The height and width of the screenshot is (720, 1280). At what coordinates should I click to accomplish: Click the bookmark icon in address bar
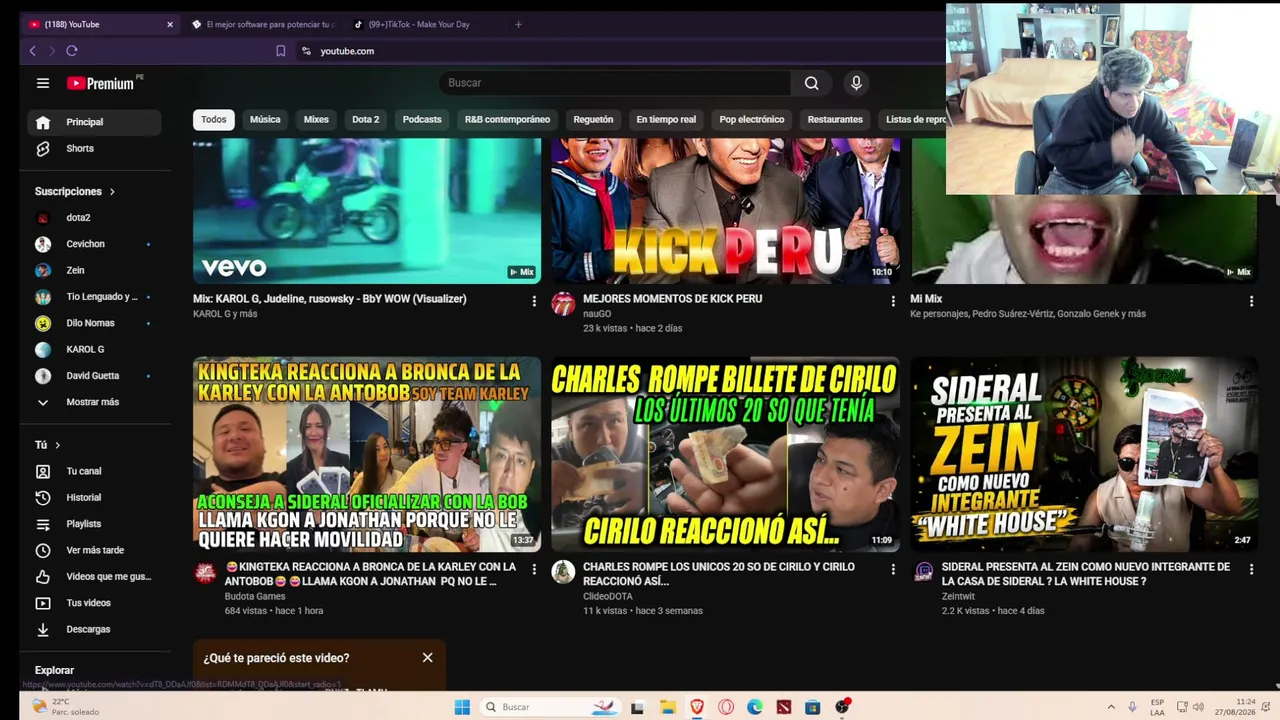click(281, 51)
